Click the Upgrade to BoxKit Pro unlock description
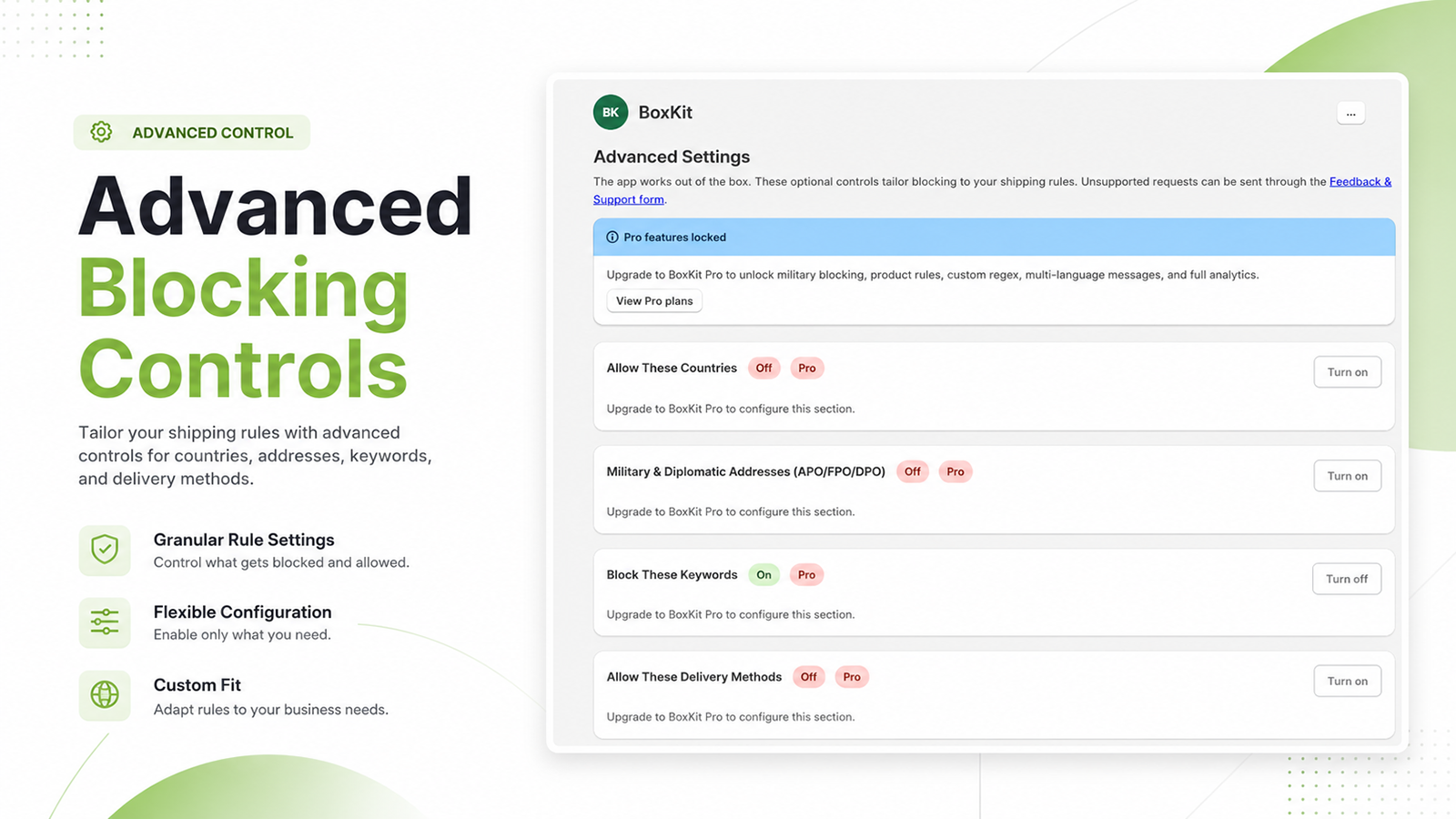This screenshot has width=1456, height=819. point(933,275)
